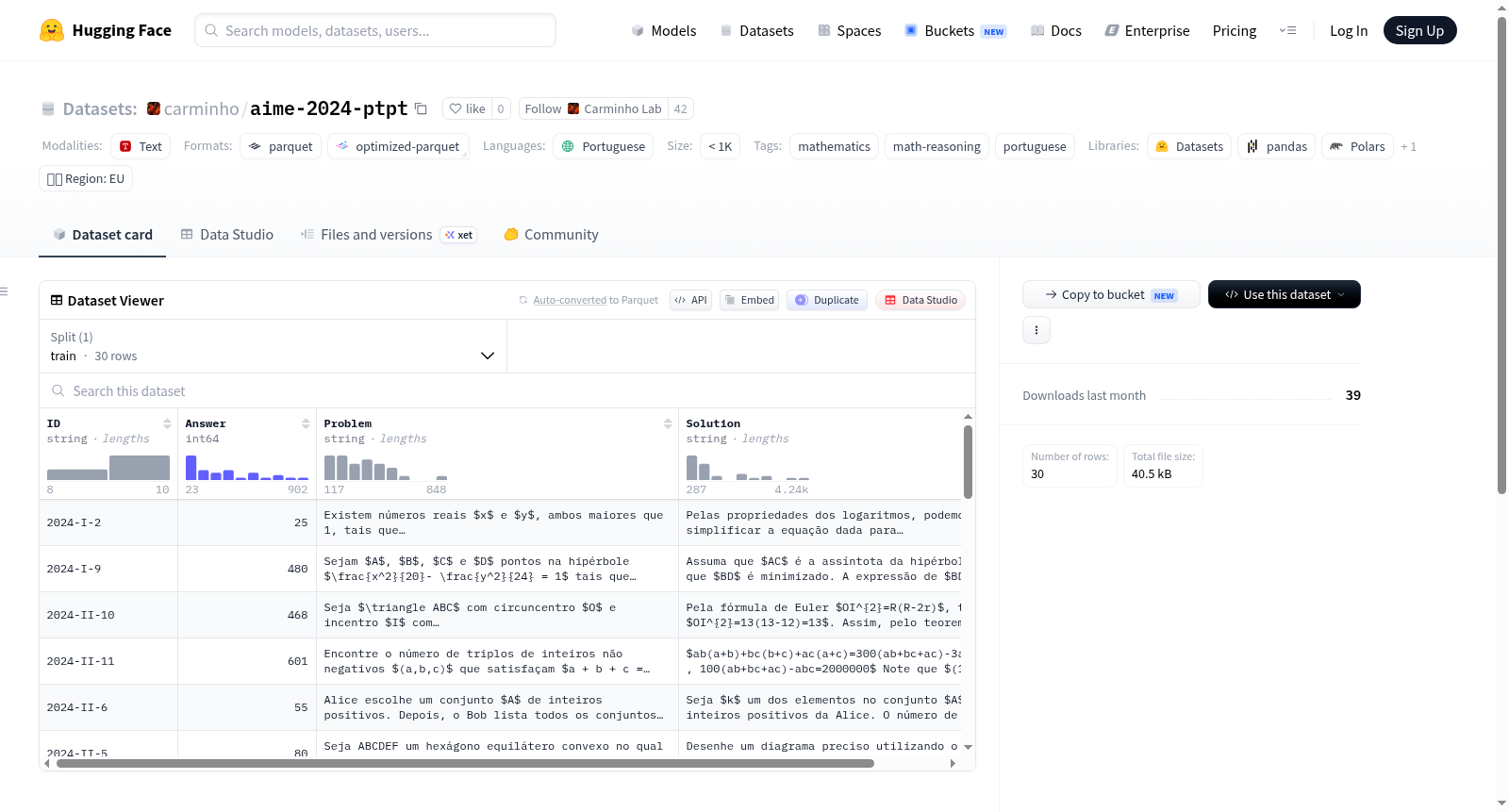Open the Files and versions tab
This screenshot has width=1509, height=812.
[389, 235]
